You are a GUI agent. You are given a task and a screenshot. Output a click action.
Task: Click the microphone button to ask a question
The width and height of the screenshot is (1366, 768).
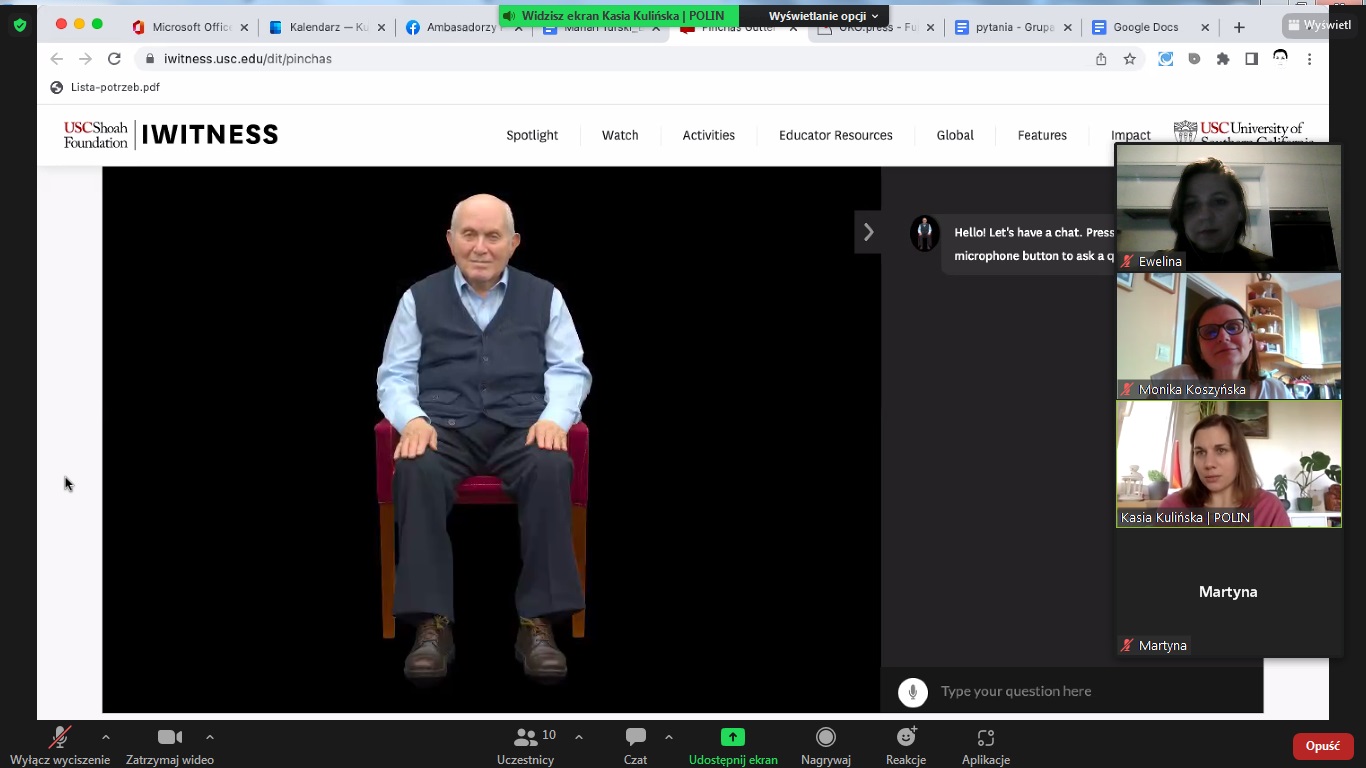[x=912, y=692]
